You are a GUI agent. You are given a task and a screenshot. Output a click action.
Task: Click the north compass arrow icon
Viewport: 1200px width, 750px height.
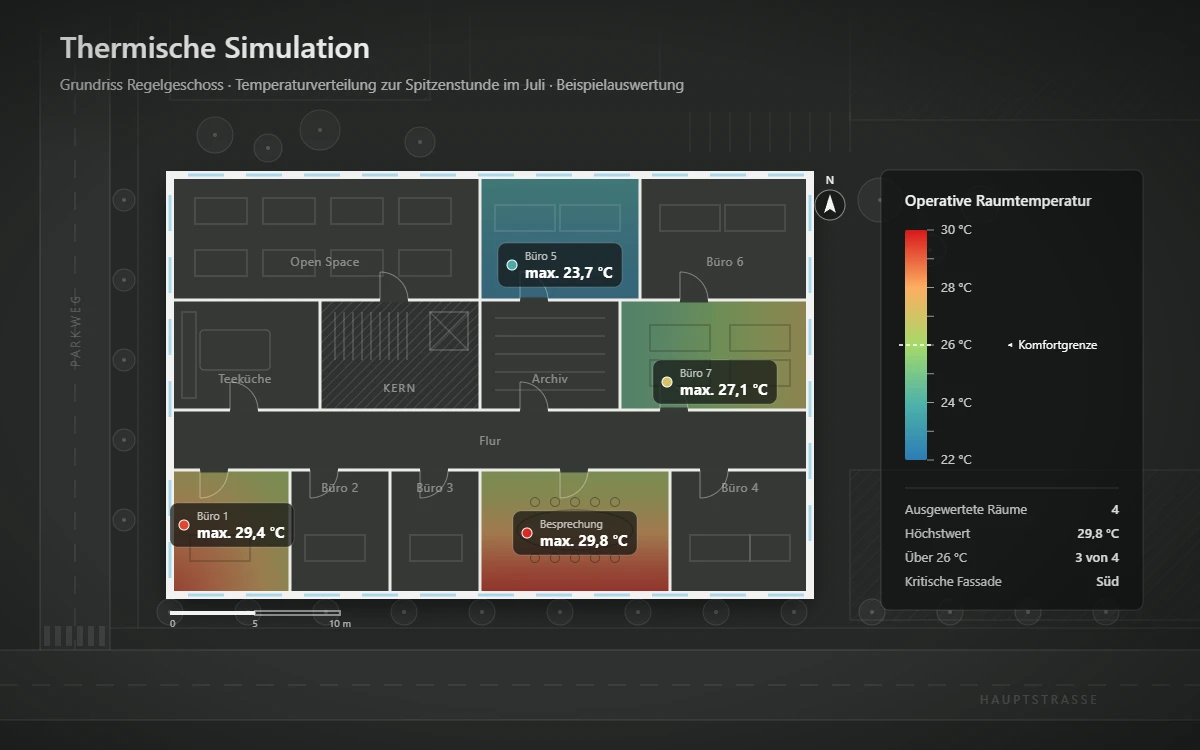point(830,205)
